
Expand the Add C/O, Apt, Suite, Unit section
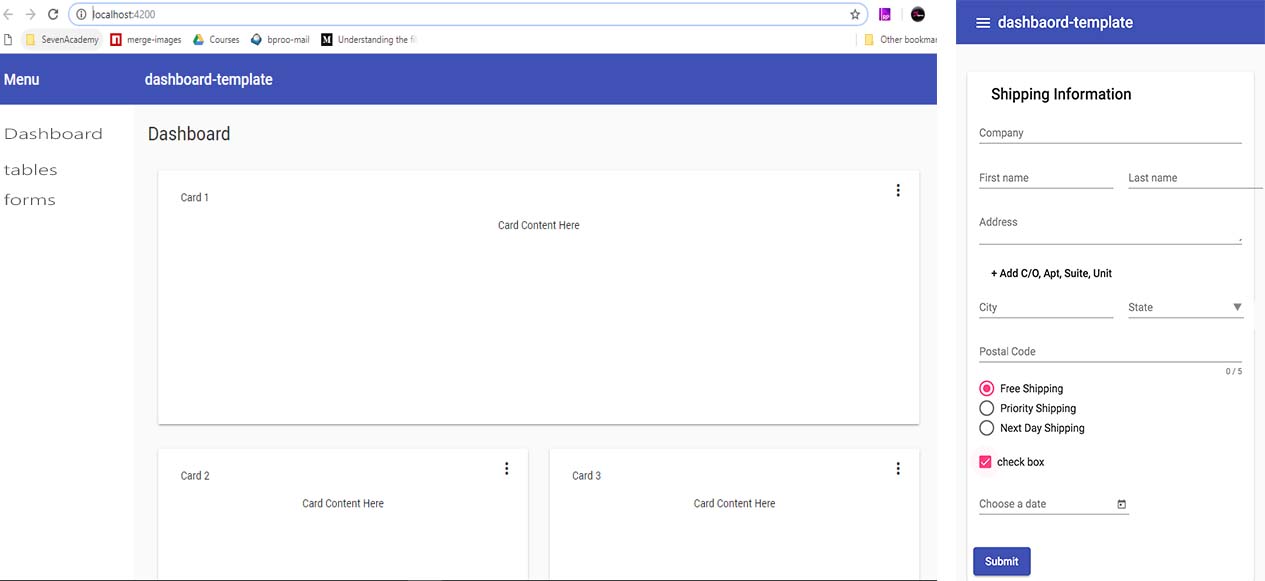tap(1049, 272)
